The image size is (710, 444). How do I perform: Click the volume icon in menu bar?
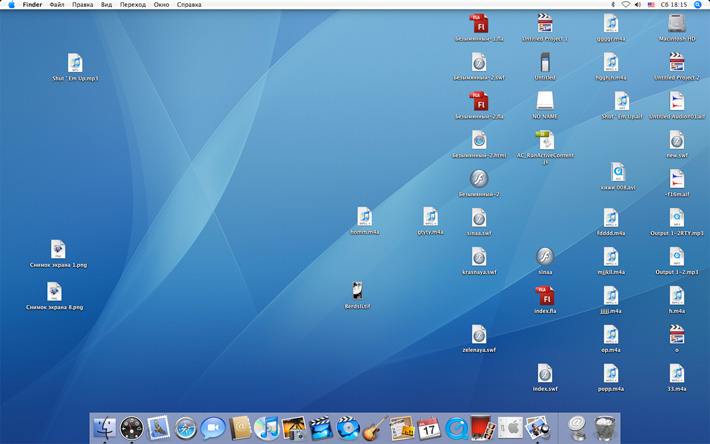pyautogui.click(x=638, y=5)
